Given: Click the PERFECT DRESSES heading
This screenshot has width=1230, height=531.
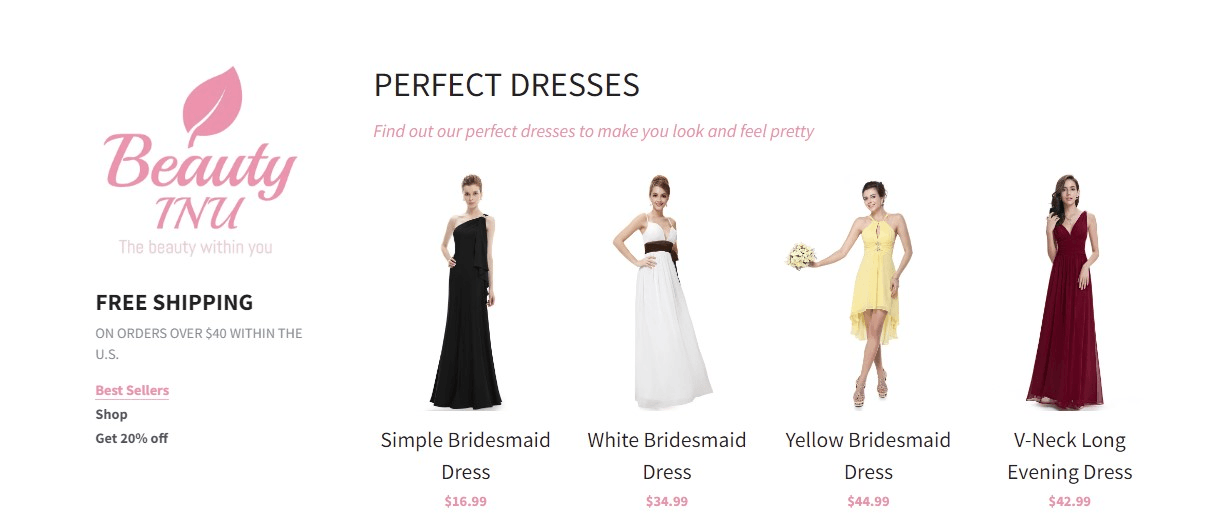Looking at the screenshot, I should click(x=507, y=85).
